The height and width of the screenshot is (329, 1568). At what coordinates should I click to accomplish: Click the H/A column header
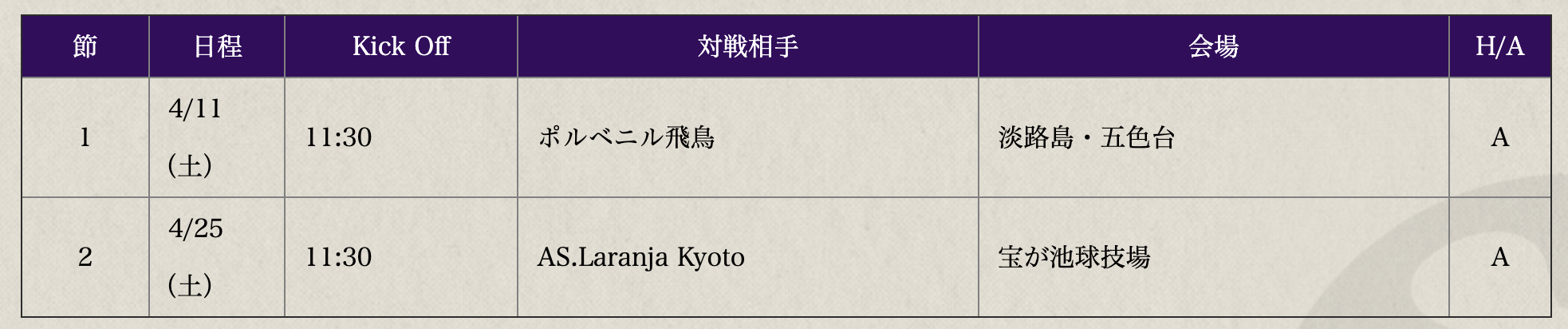coord(1499,46)
